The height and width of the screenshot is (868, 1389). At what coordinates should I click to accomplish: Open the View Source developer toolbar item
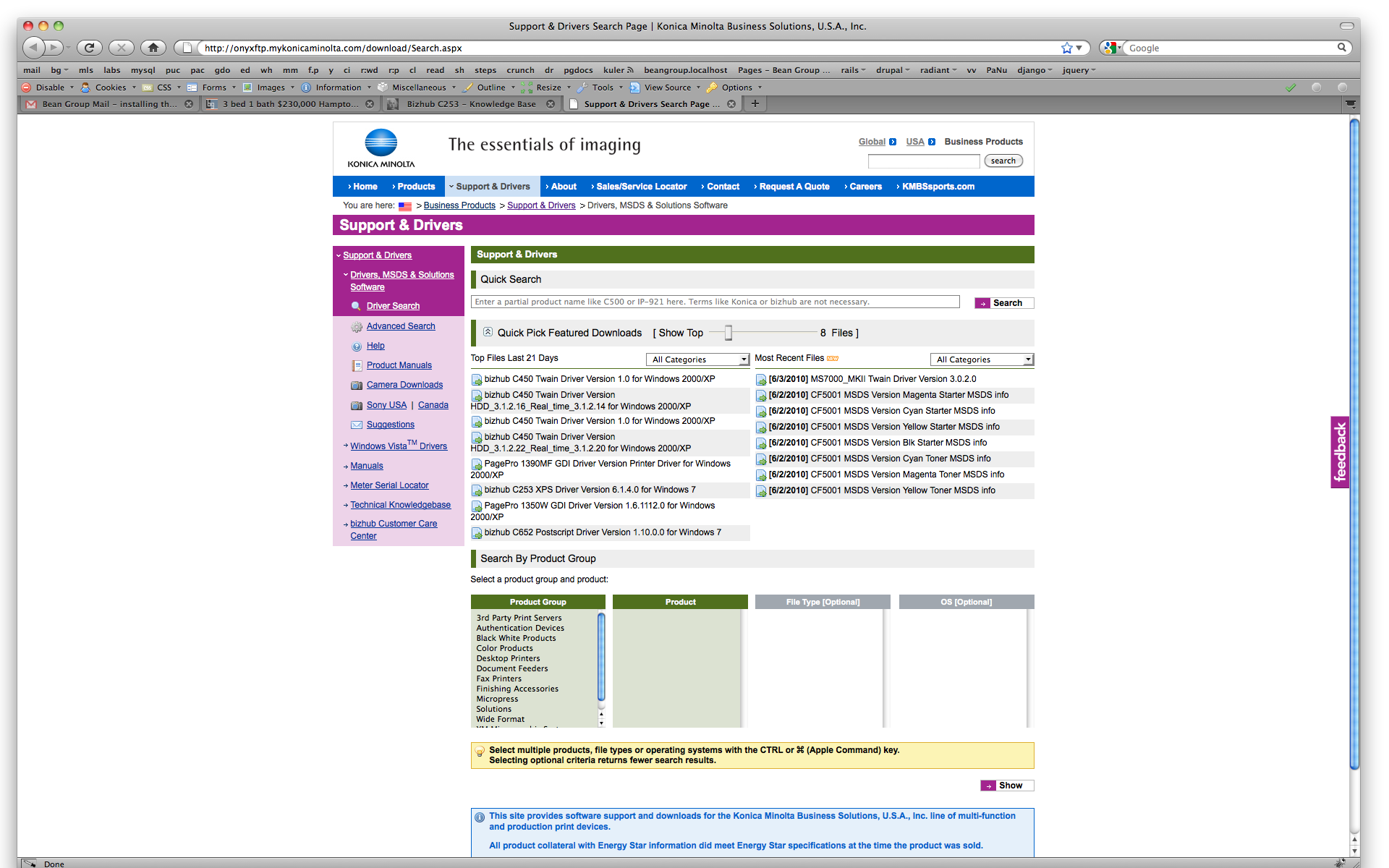tap(666, 88)
